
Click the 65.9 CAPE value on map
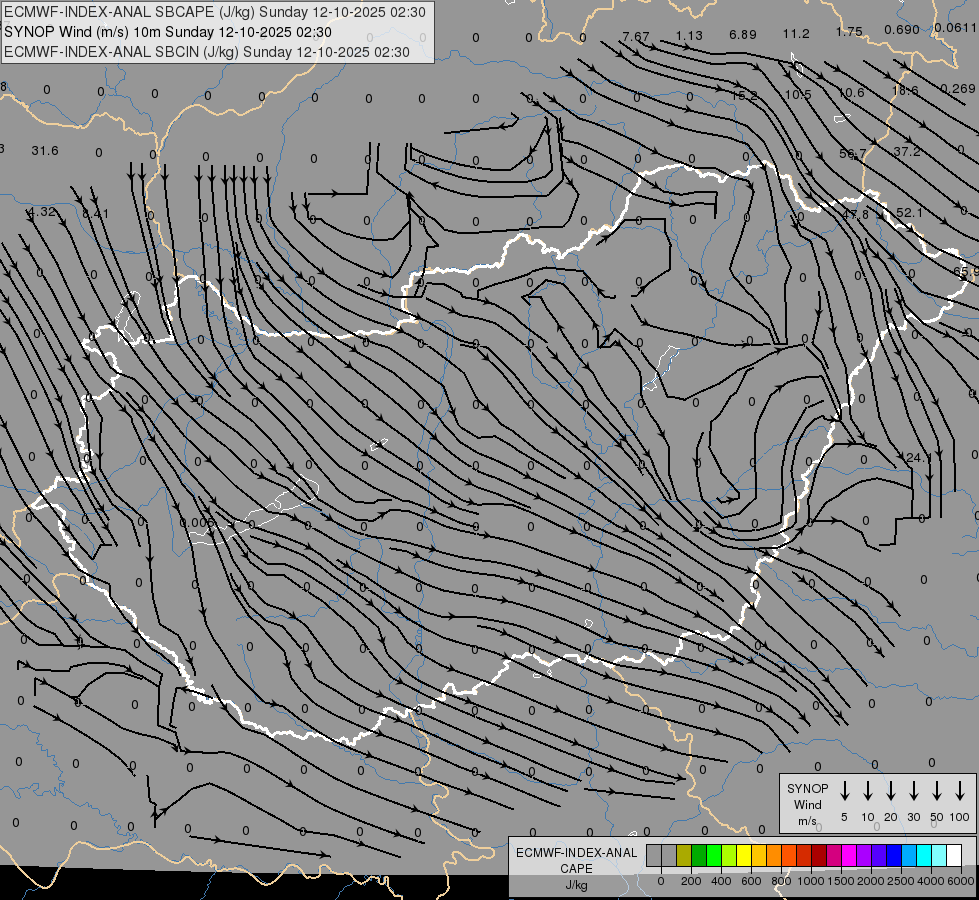(x=966, y=272)
